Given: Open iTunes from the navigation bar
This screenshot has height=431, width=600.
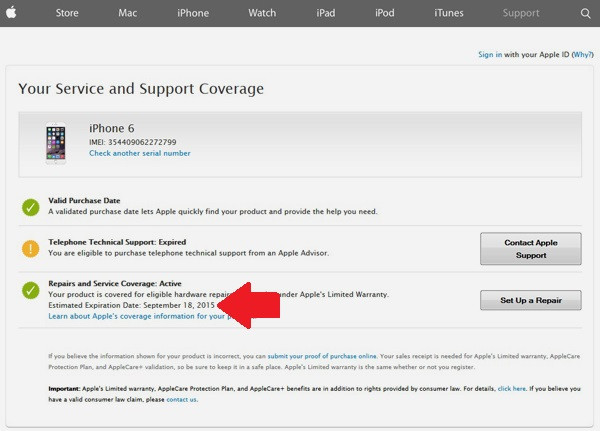Looking at the screenshot, I should click(x=449, y=13).
